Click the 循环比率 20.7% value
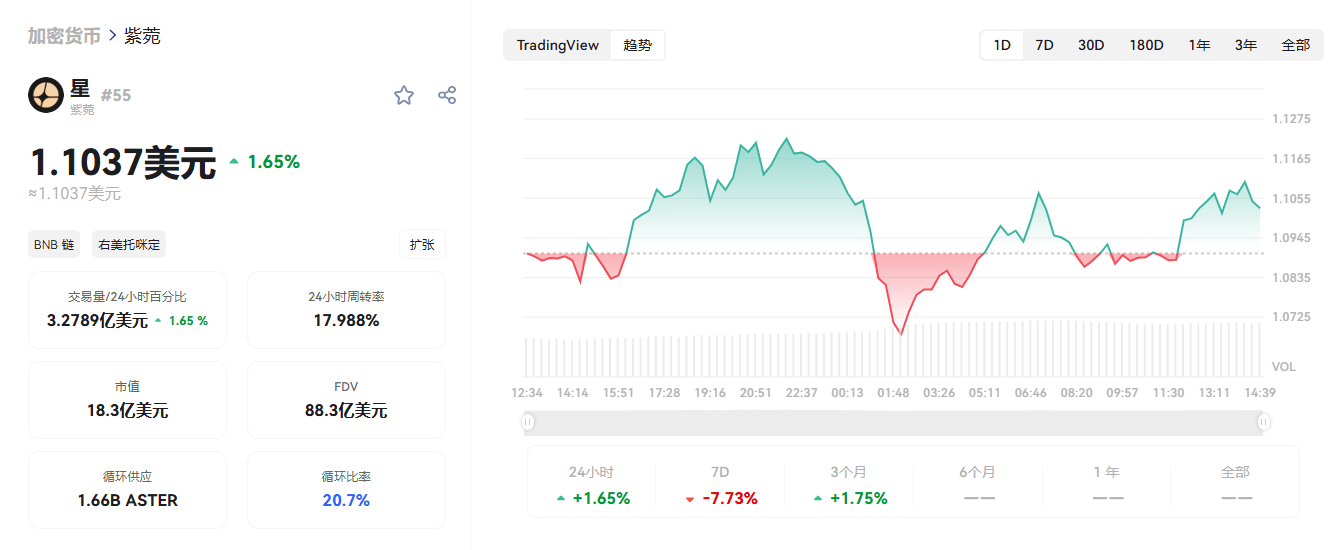 pos(346,500)
